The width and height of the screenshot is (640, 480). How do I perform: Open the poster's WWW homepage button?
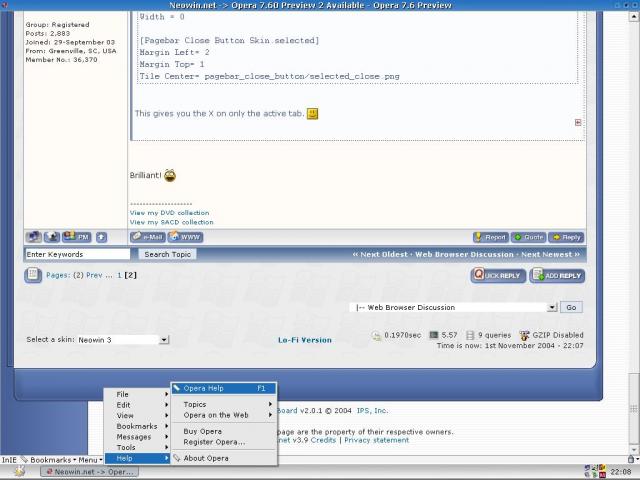click(x=185, y=237)
